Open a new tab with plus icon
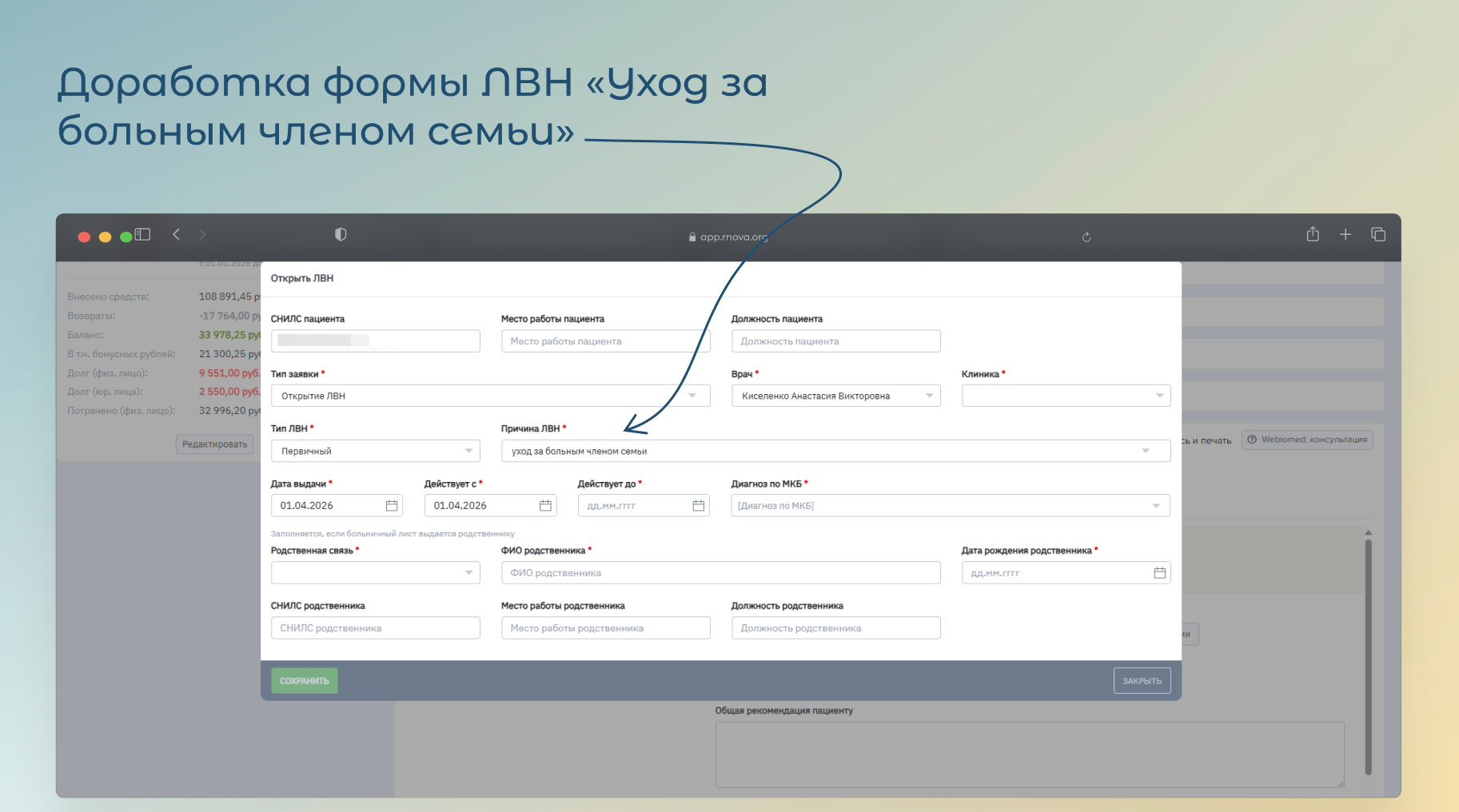 click(x=1345, y=234)
